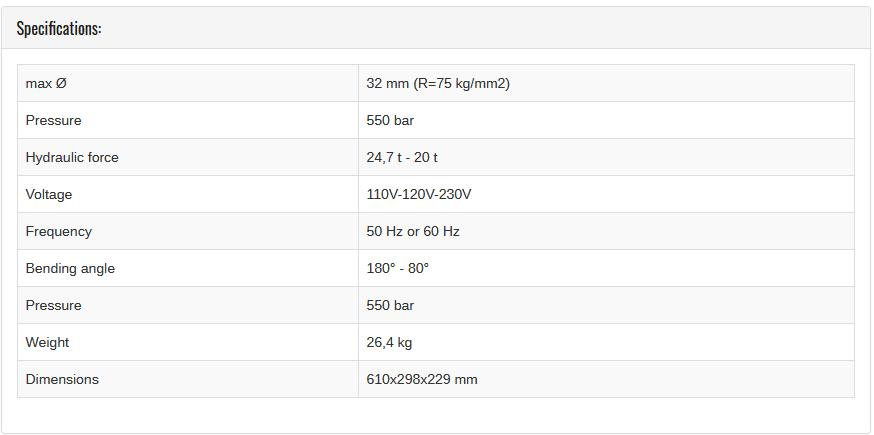Viewport: 874px width, 435px height.
Task: Select the first Pressure row label
Action: click(54, 120)
